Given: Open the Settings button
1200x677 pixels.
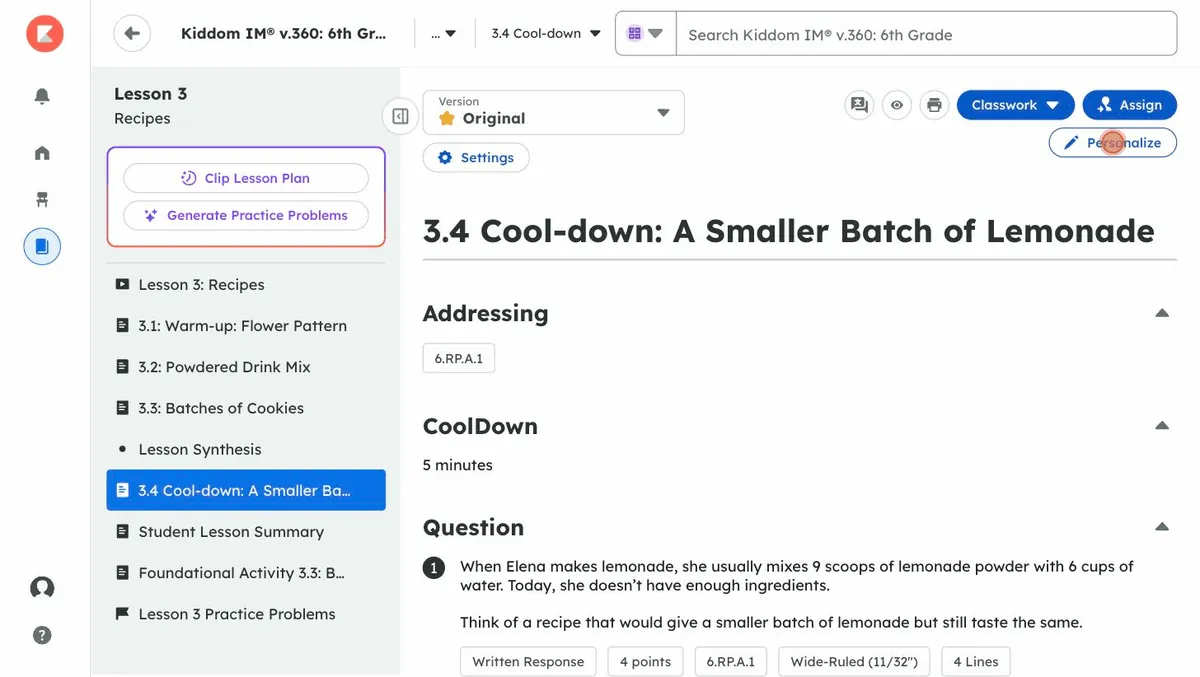Looking at the screenshot, I should (476, 158).
